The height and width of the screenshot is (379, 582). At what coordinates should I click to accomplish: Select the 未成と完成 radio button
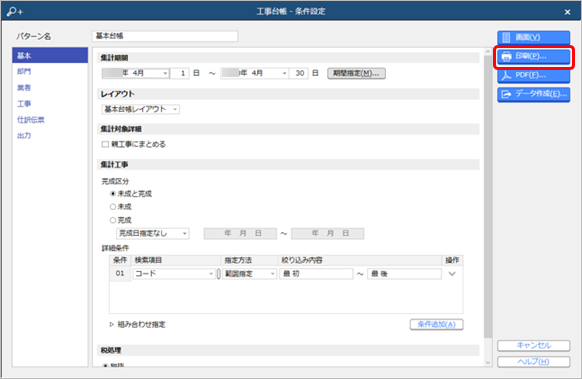[x=113, y=193]
